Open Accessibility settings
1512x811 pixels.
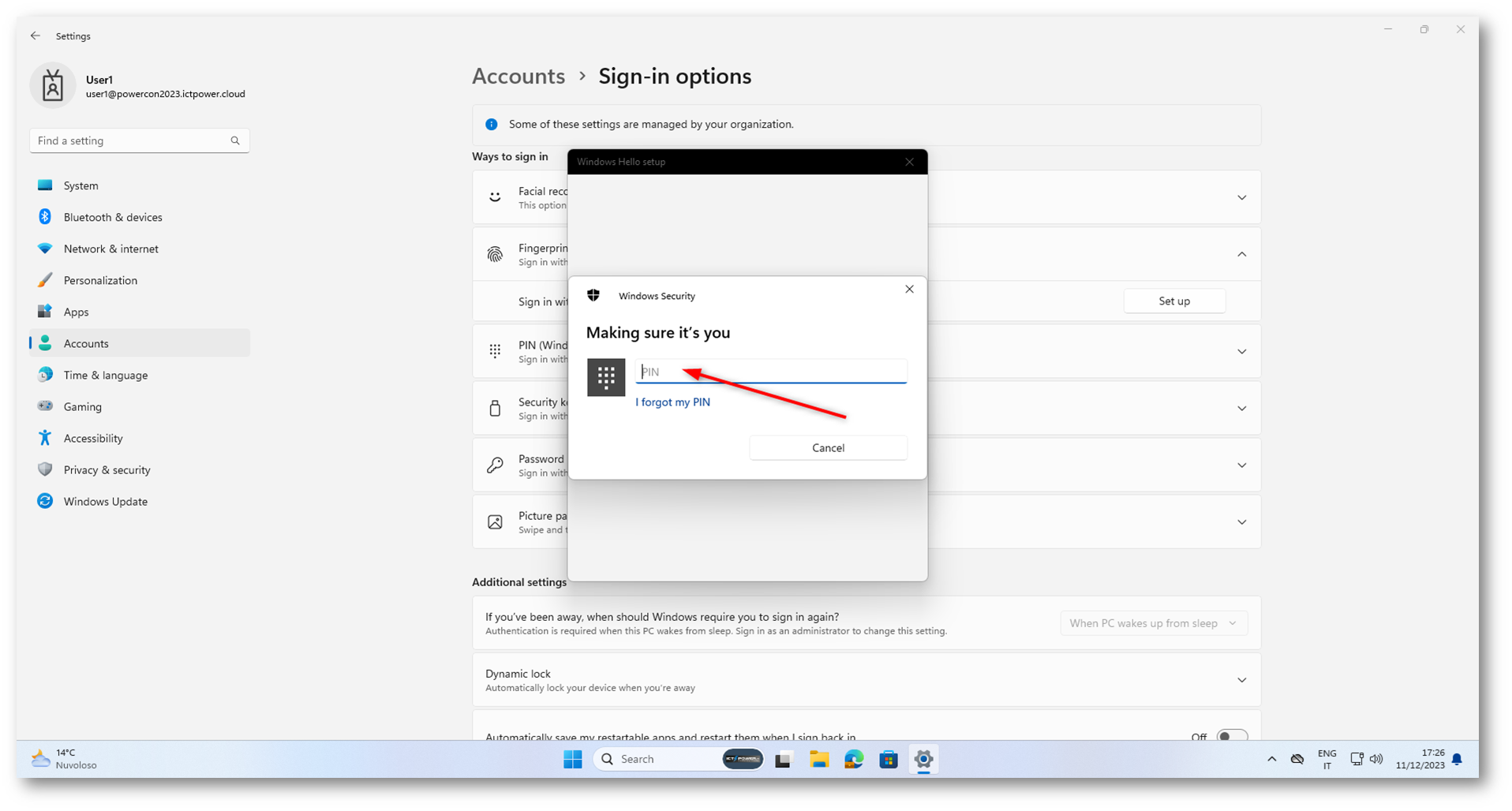(140, 438)
